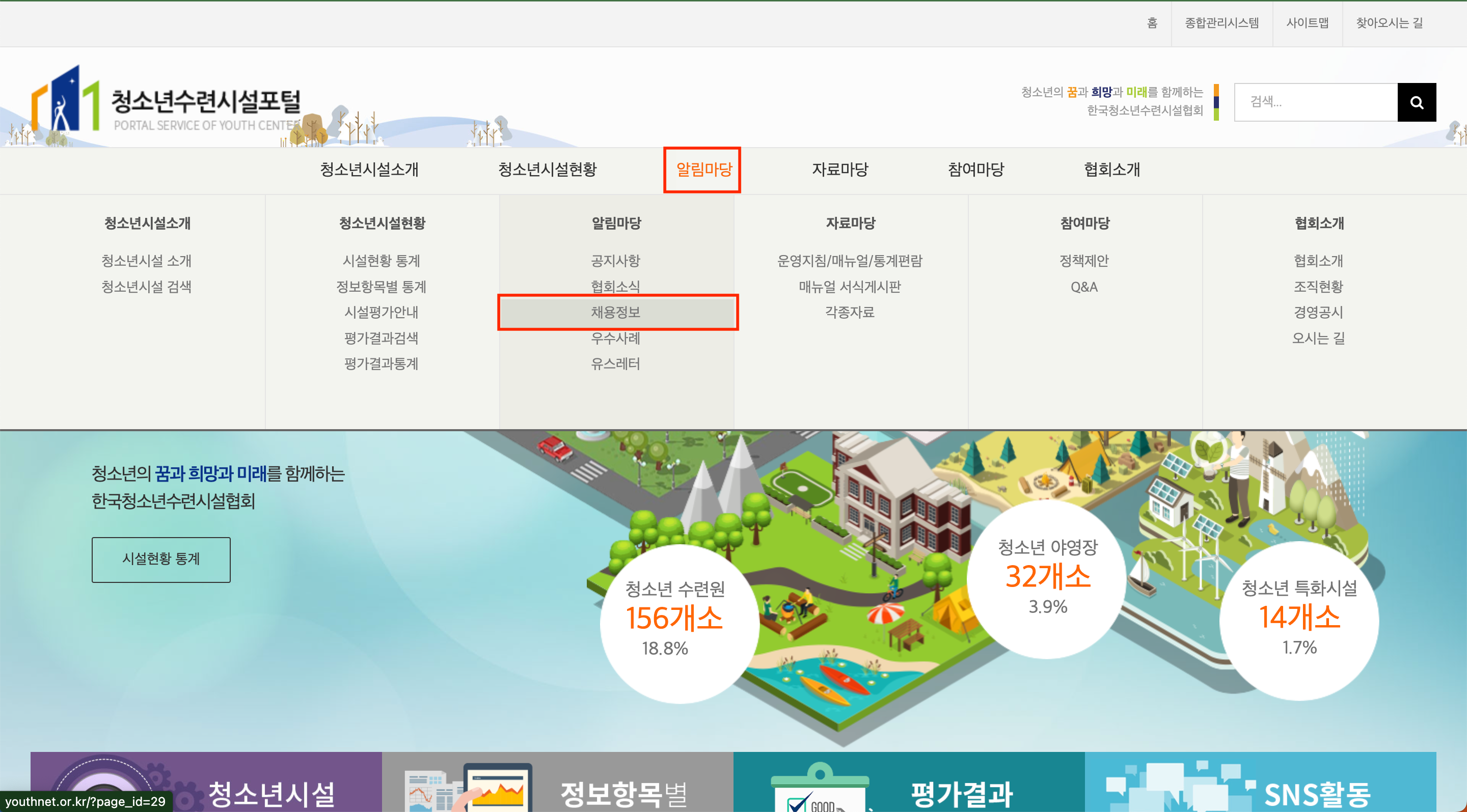Expand the 협회소개 top navigation menu
This screenshot has height=812, width=1467.
click(1111, 170)
